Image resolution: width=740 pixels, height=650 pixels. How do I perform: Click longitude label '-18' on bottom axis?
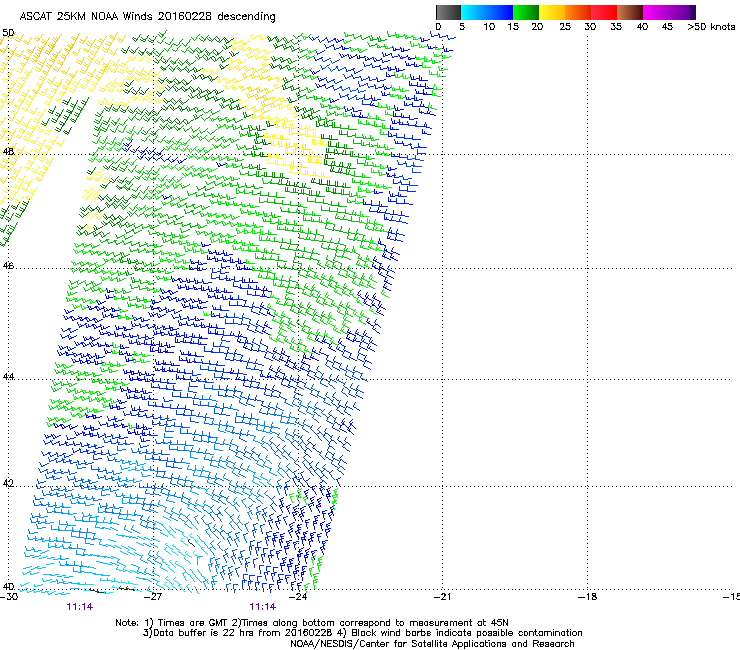(x=587, y=597)
